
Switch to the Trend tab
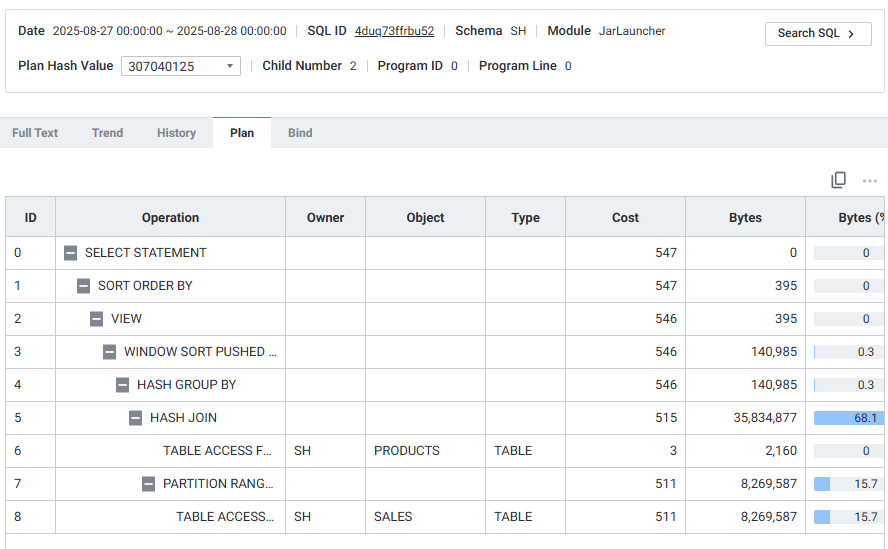108,133
